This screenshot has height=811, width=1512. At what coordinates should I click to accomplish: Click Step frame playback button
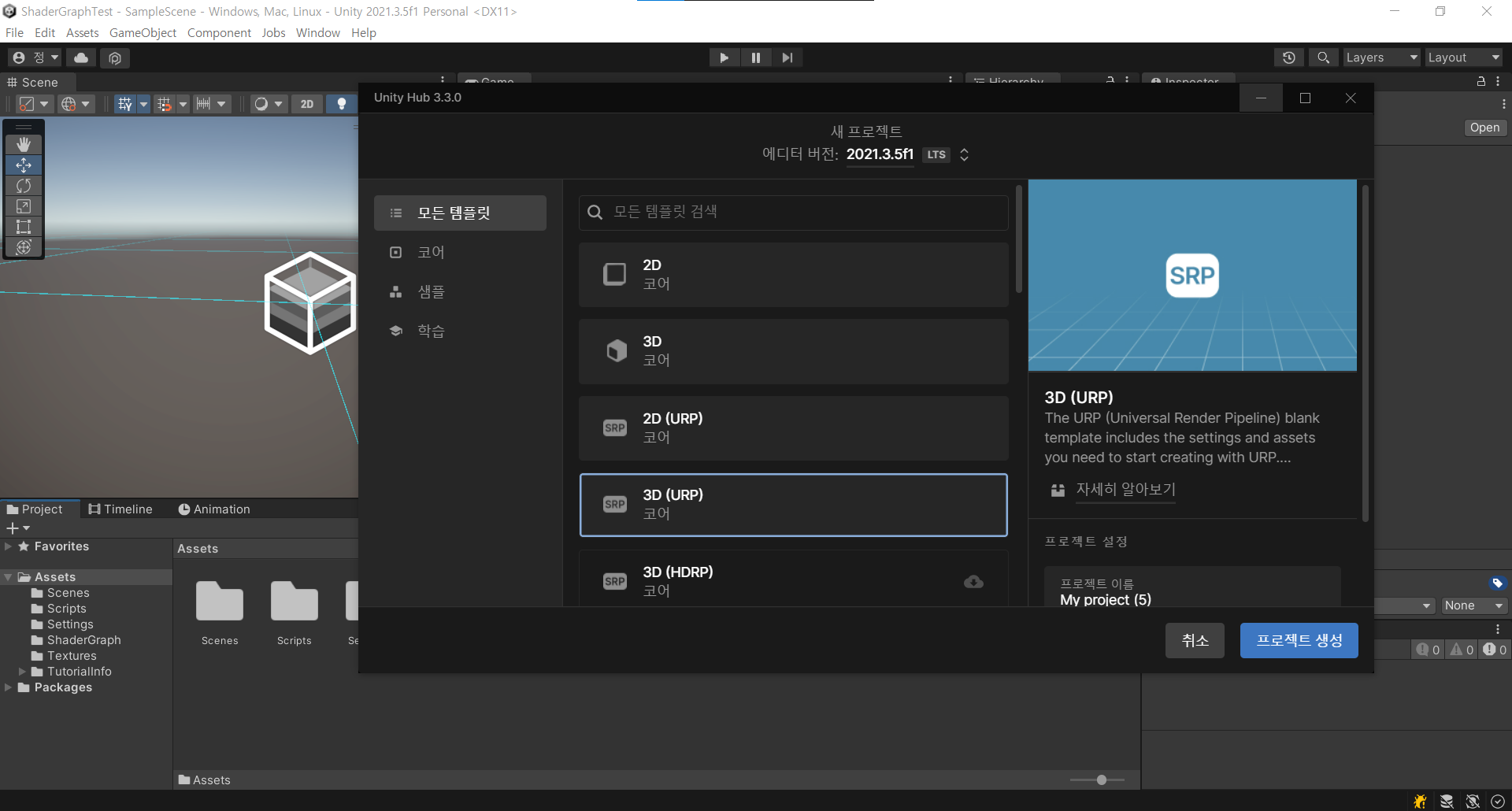click(x=787, y=57)
